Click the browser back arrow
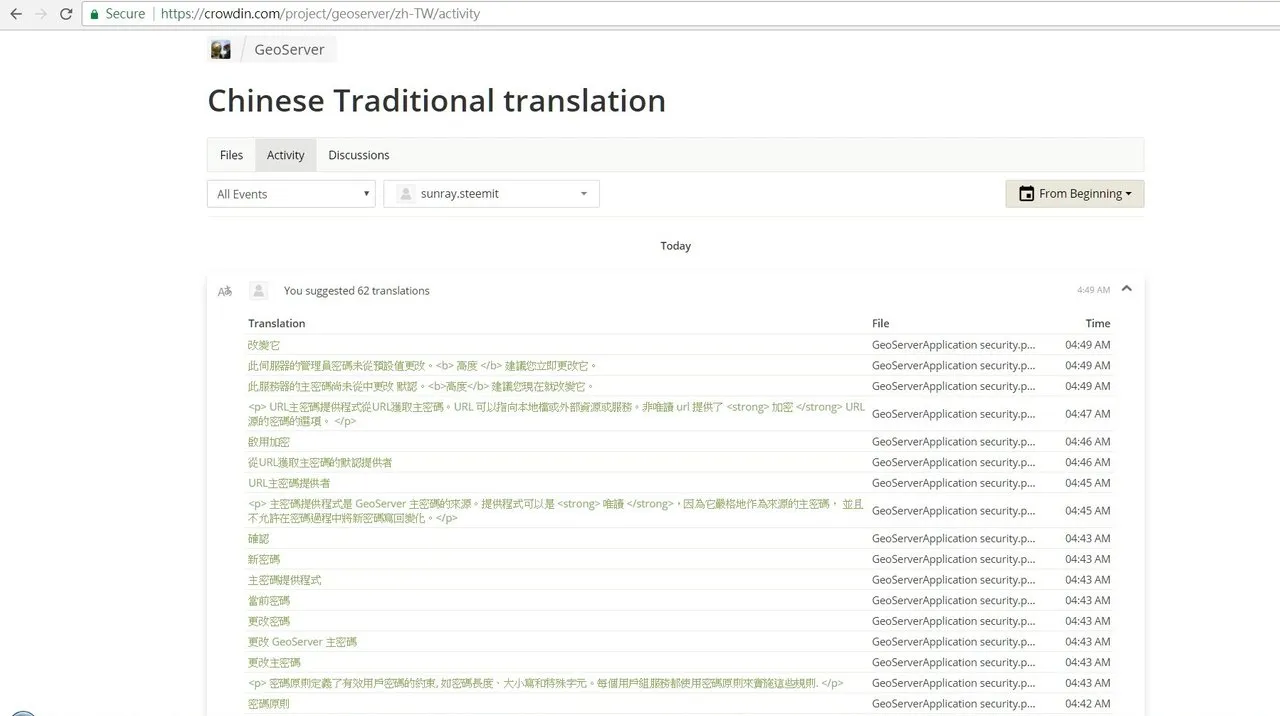The image size is (1280, 716). (15, 14)
